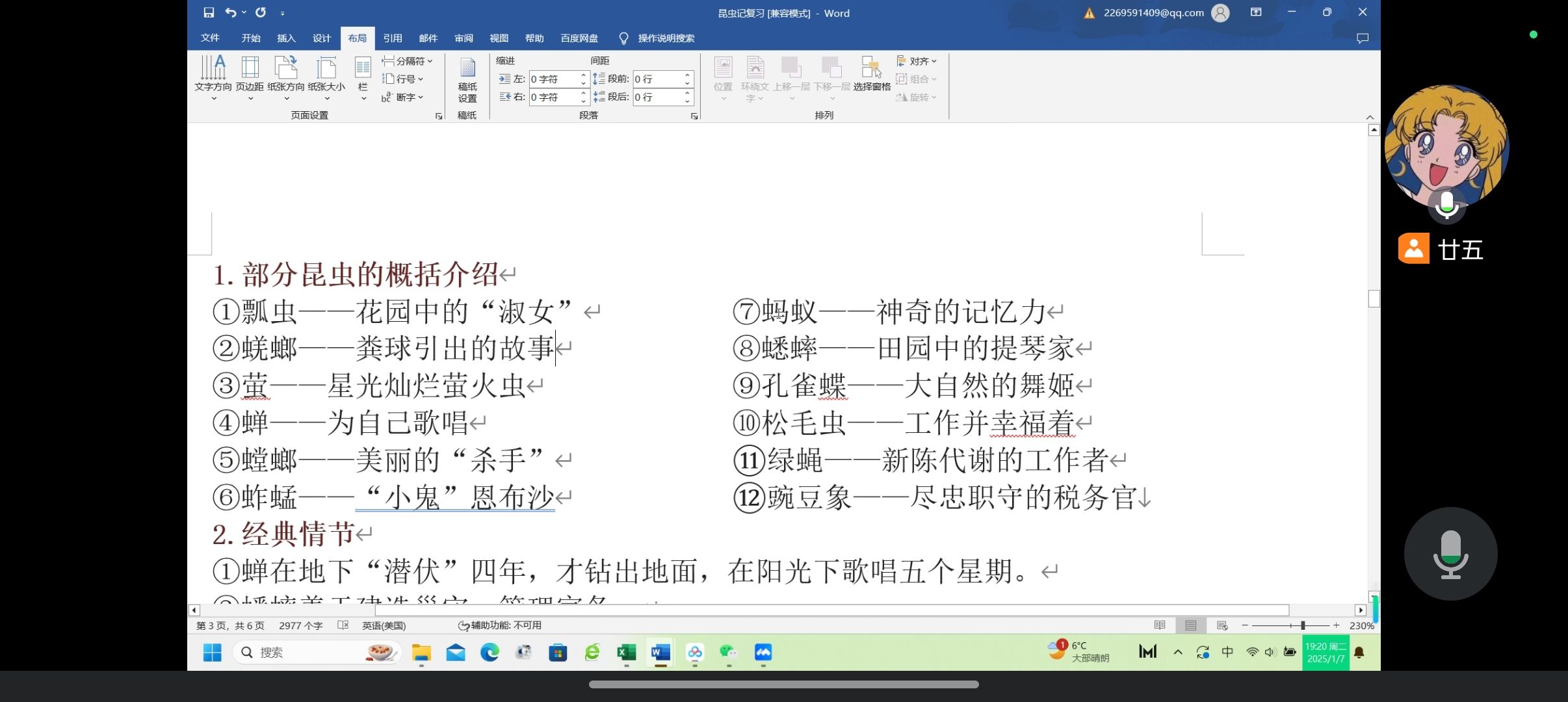The image size is (1568, 702).
Task: Click the 2977 个字 word count
Action: click(300, 625)
